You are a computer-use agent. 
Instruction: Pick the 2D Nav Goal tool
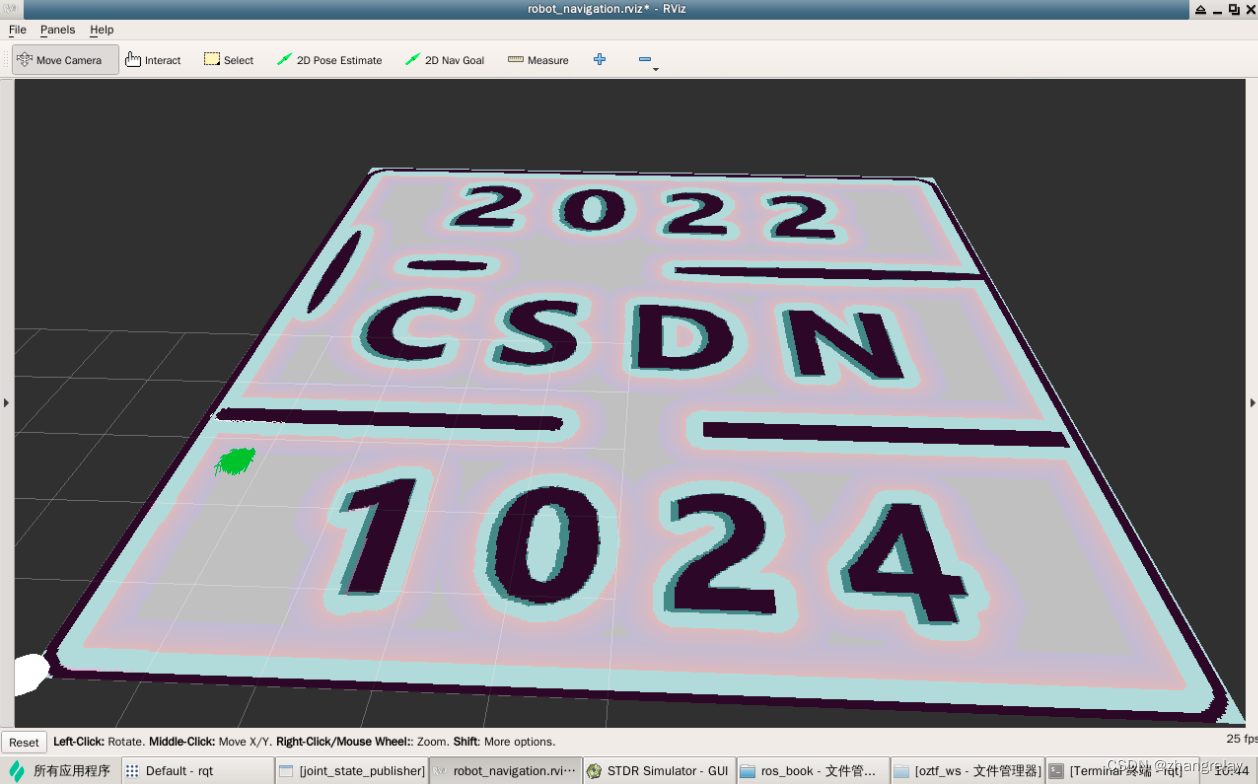click(445, 60)
